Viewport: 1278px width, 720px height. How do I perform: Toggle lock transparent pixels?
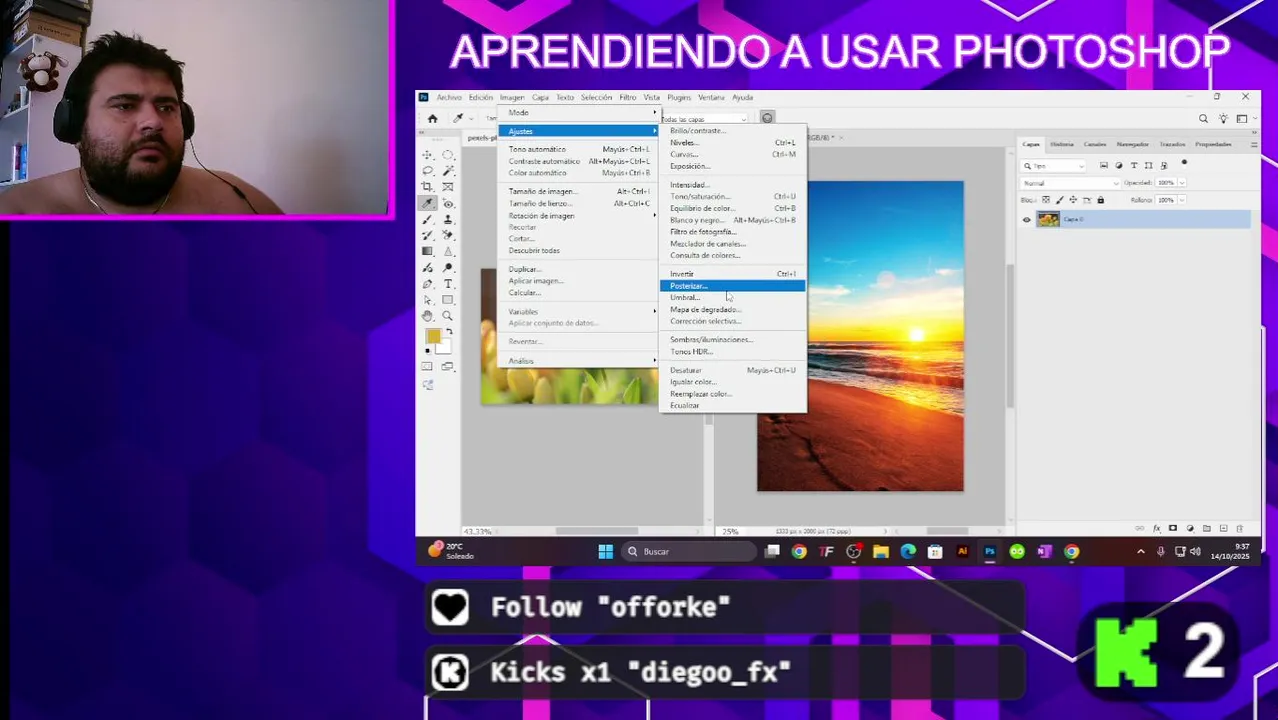click(1046, 200)
